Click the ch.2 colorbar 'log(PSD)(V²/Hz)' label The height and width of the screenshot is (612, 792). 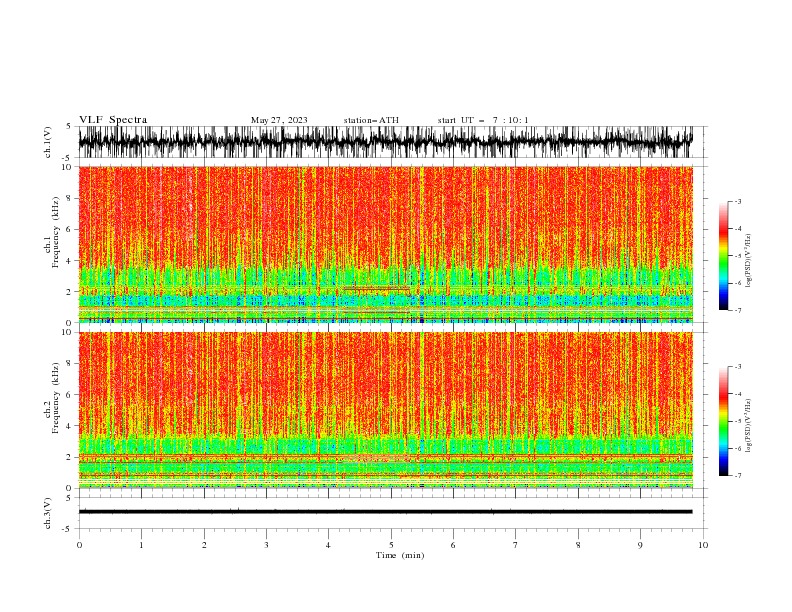[x=749, y=426]
